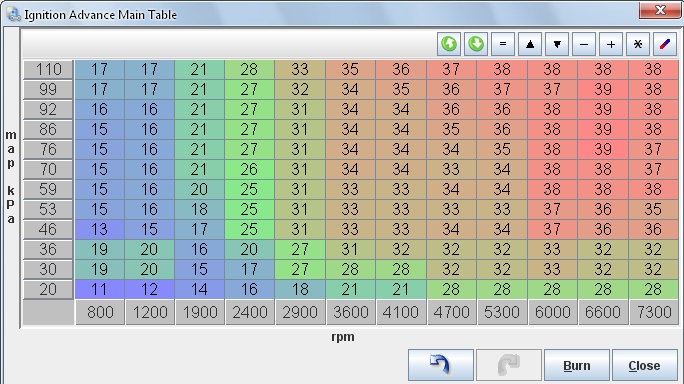
Task: Select the 1900 rpm column header
Action: 200,312
